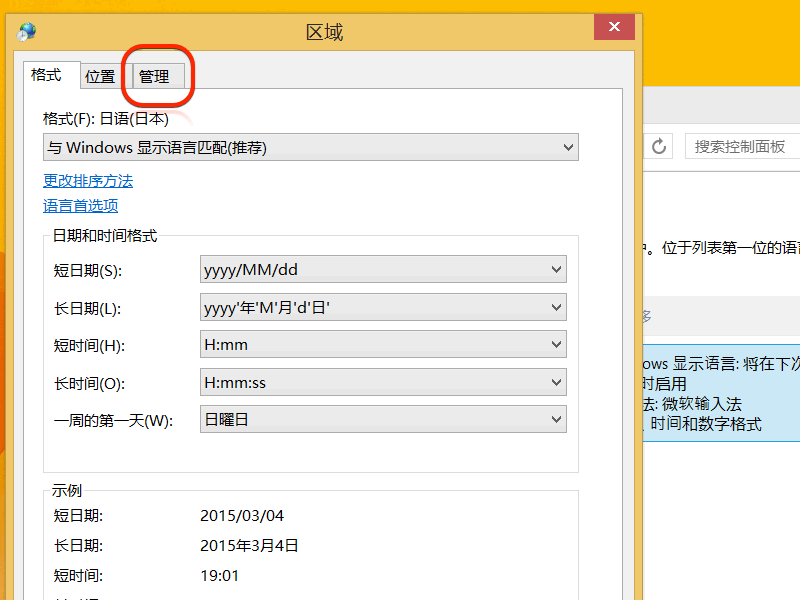Open the 语言首选项 link
Viewport: 800px width, 600px height.
point(80,206)
